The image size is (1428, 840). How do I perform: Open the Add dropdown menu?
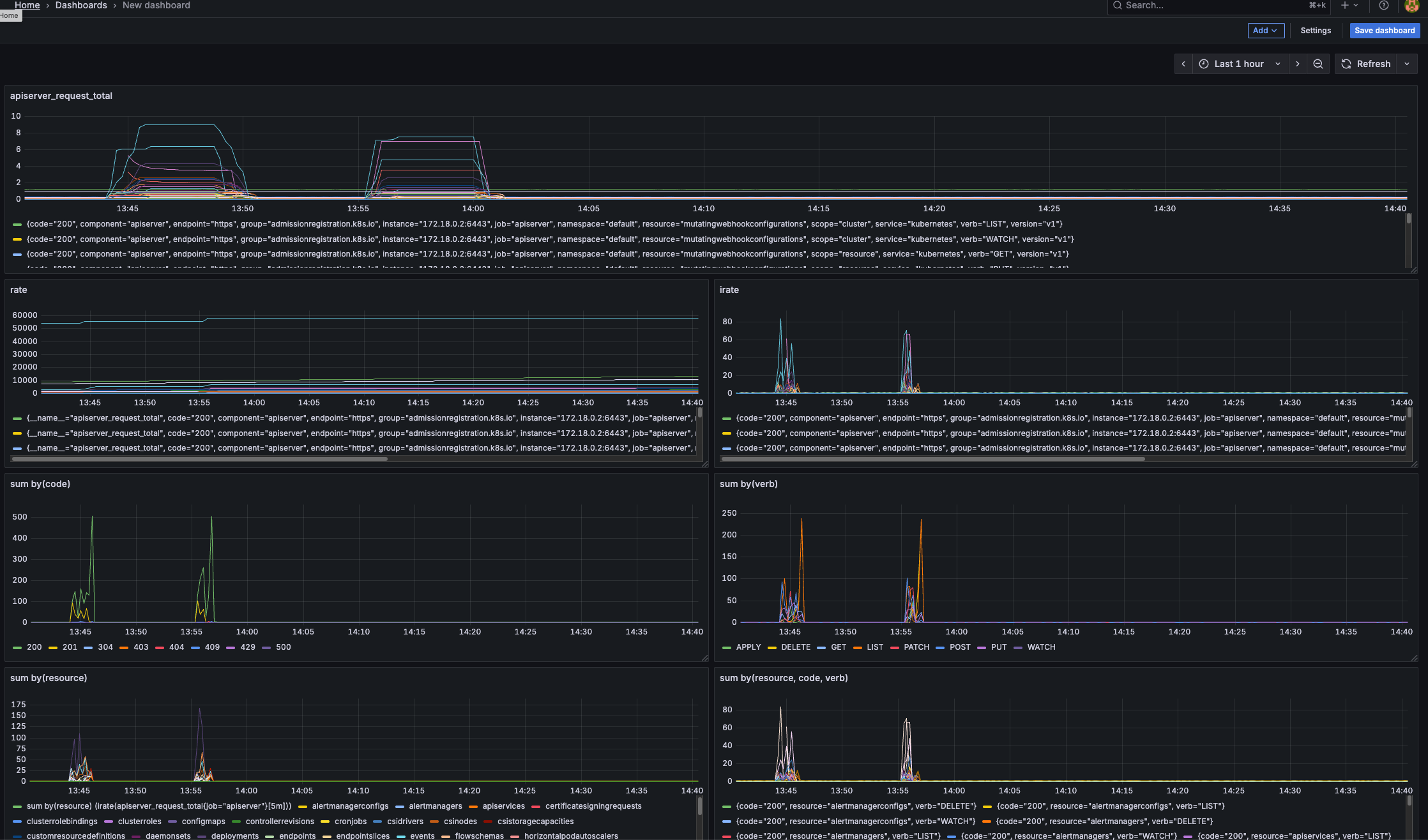[x=1266, y=31]
